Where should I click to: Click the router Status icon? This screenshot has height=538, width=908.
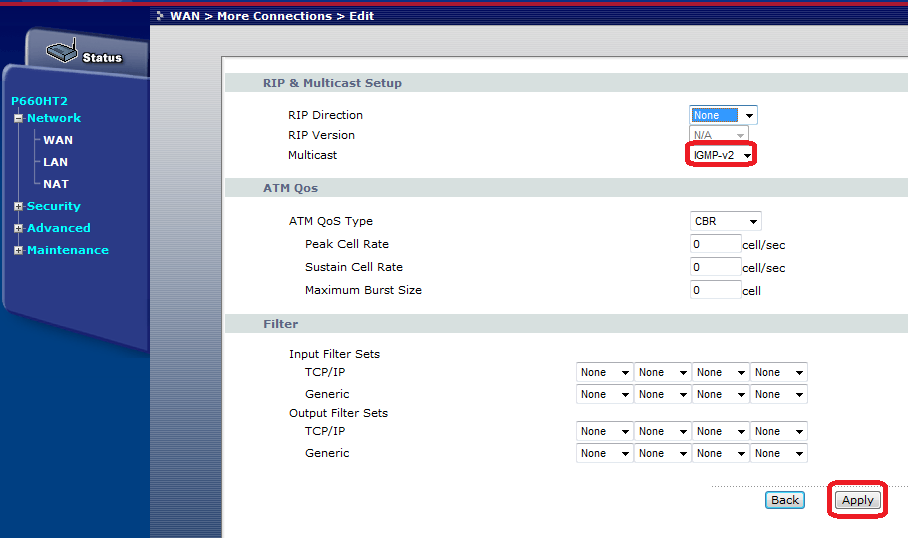point(62,51)
